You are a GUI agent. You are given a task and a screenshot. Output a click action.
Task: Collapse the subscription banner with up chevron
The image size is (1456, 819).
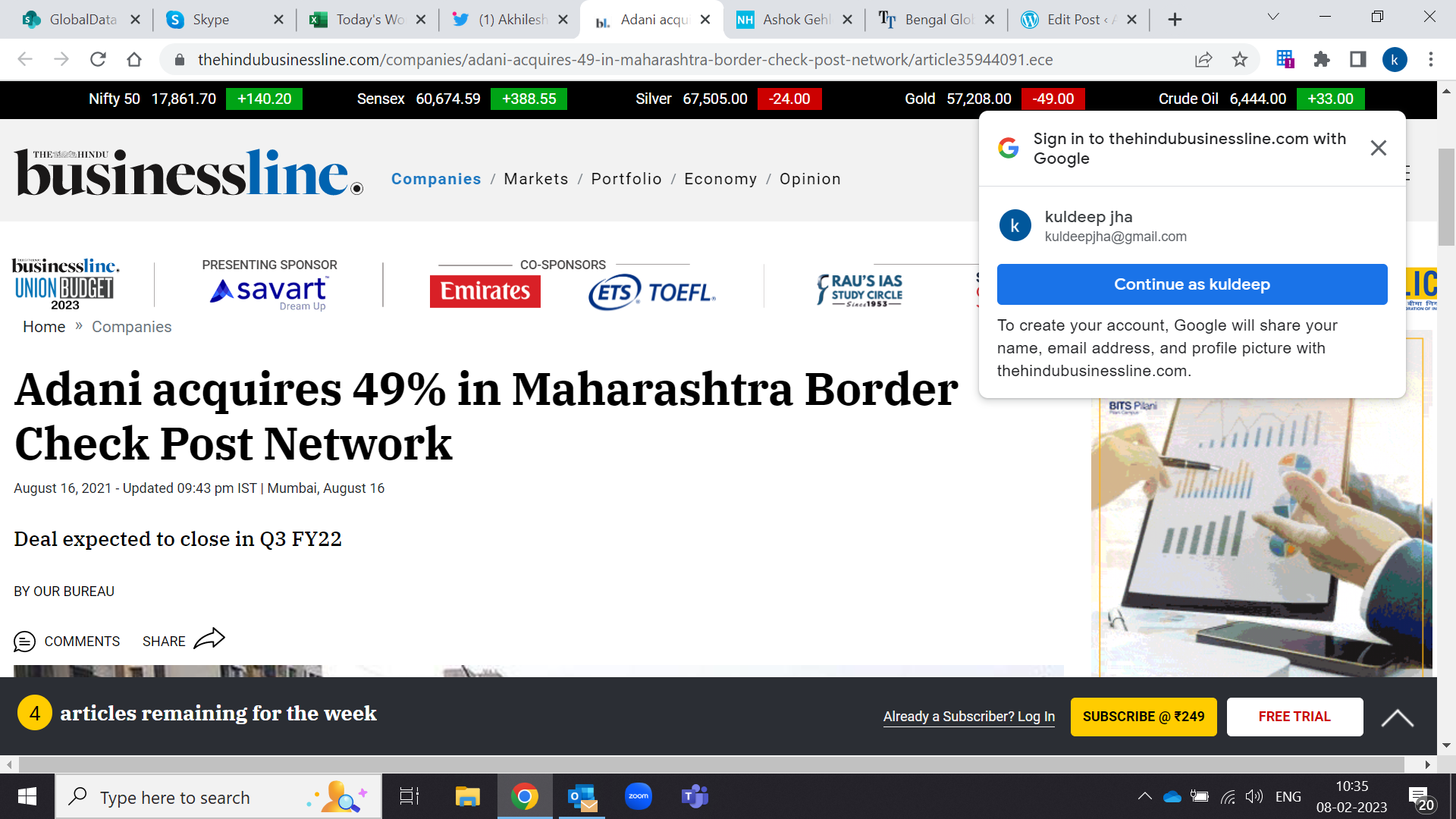[x=1397, y=717]
